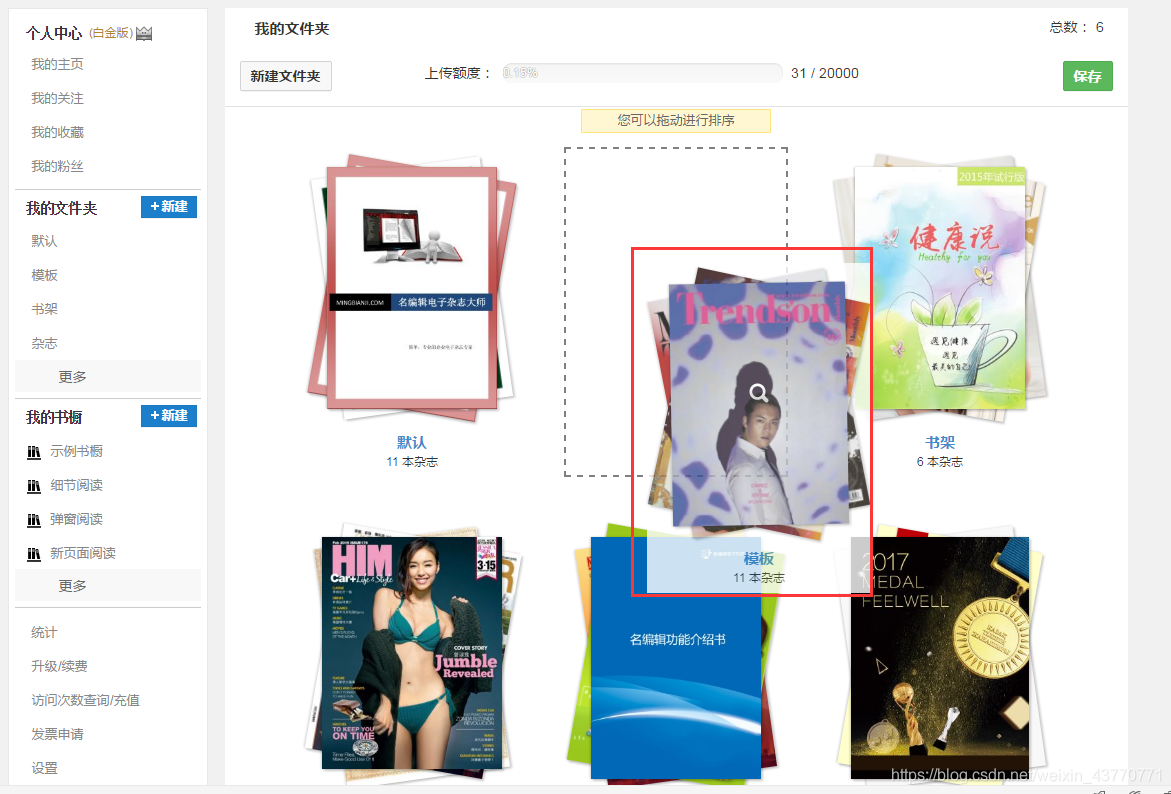
Task: Click the 6 本杂志 count under 书架
Action: [939, 462]
